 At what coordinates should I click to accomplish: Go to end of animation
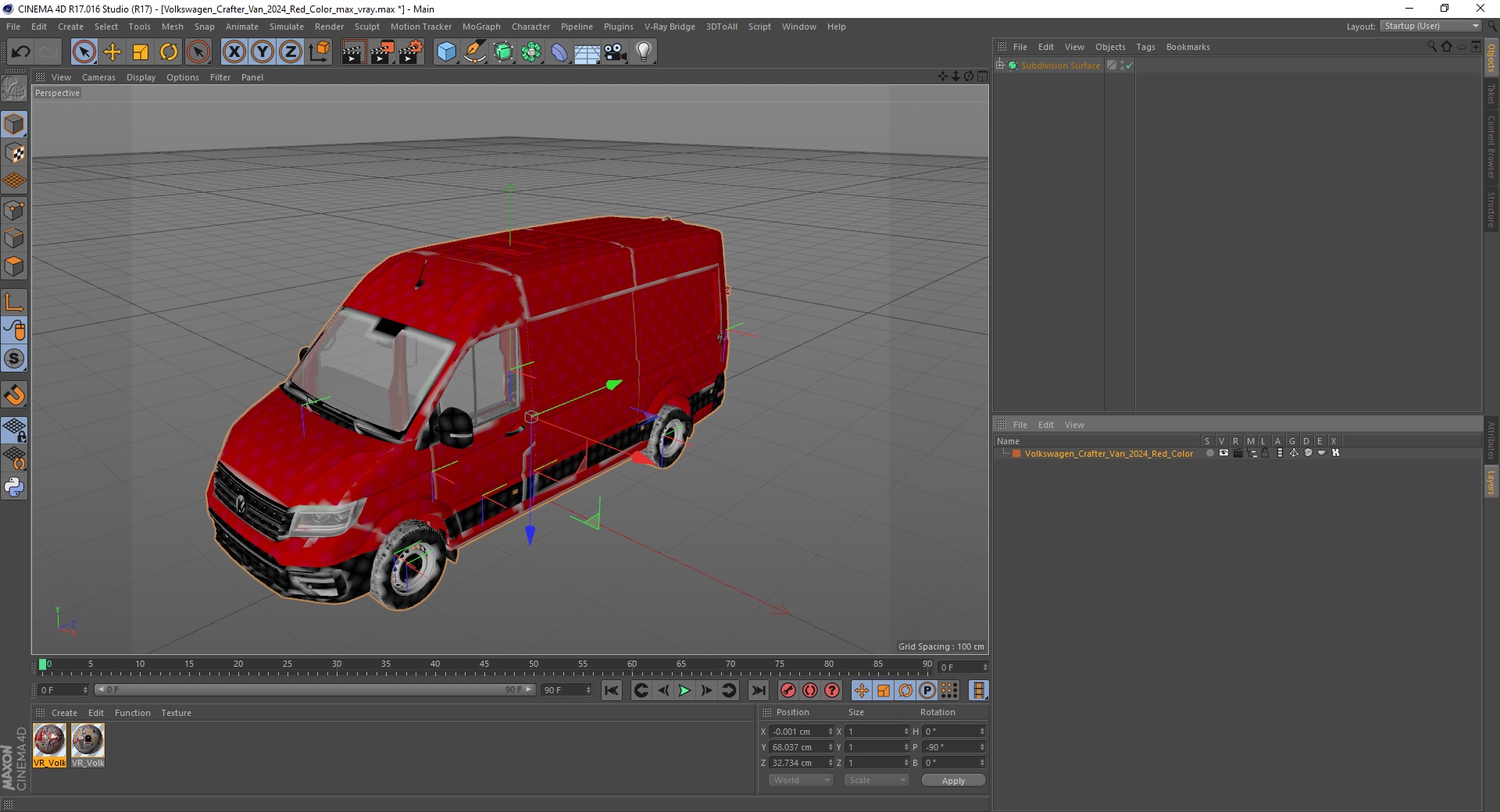click(758, 690)
